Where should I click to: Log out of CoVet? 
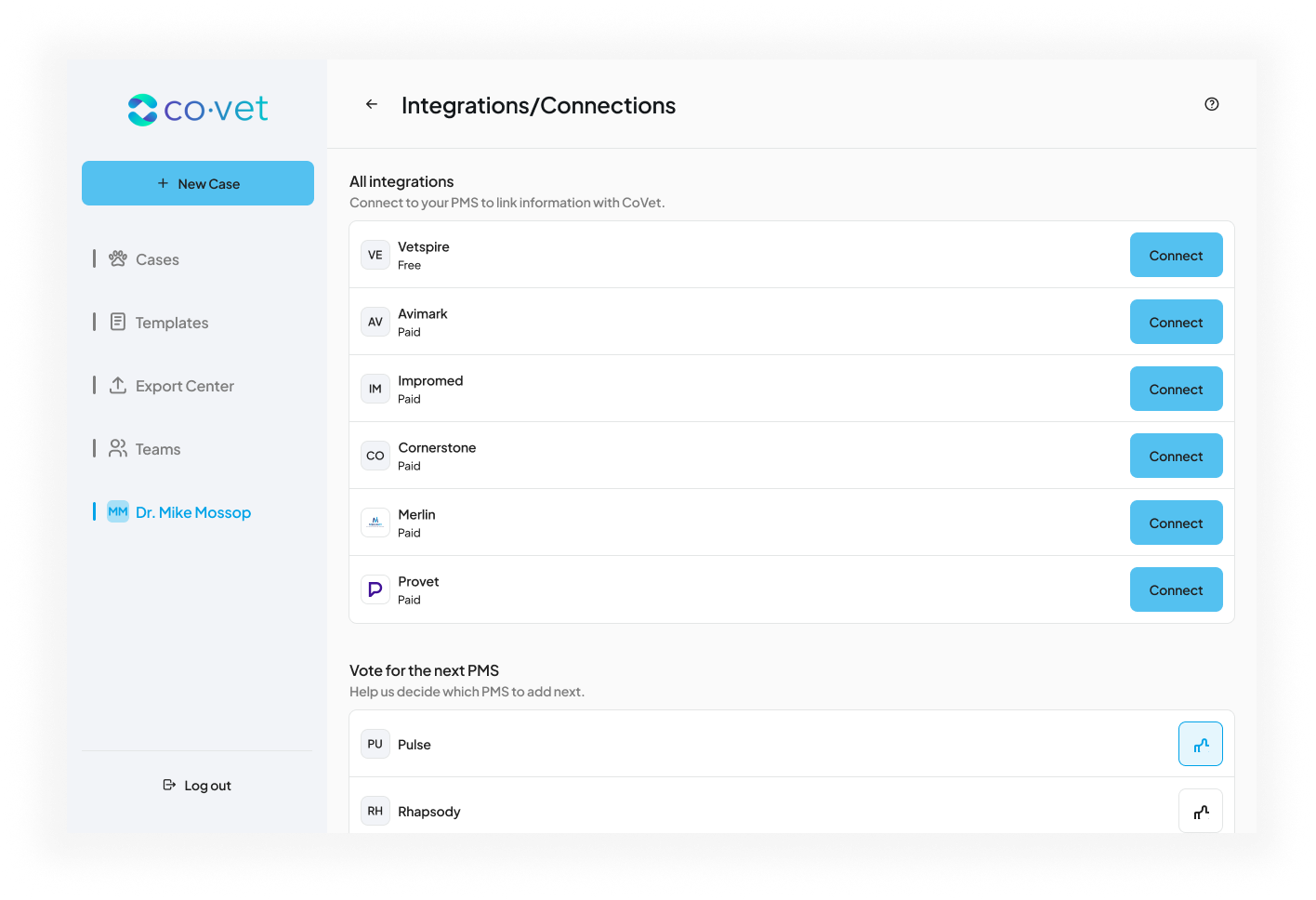tap(197, 786)
